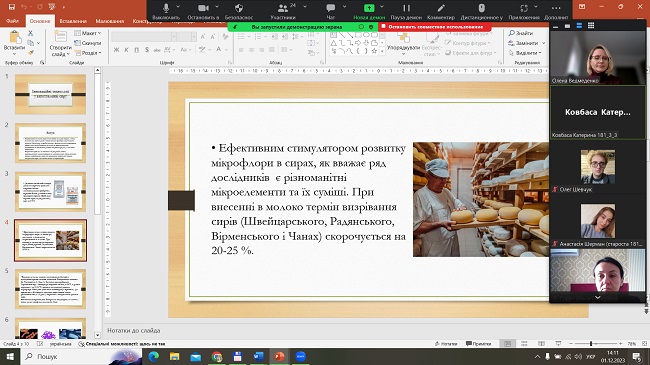Viewport: 650px width, 365px height.
Task: Open the font name combo box
Action: click(141, 37)
